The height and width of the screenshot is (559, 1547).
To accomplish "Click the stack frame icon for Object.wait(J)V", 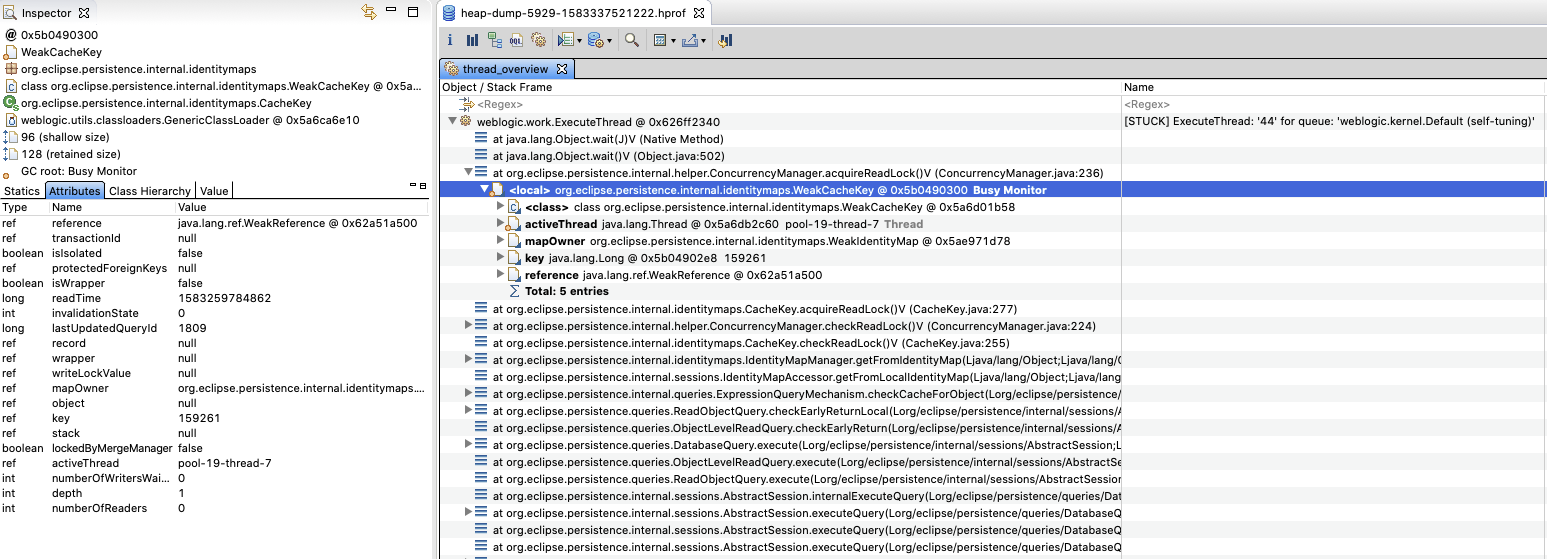I will coord(482,139).
